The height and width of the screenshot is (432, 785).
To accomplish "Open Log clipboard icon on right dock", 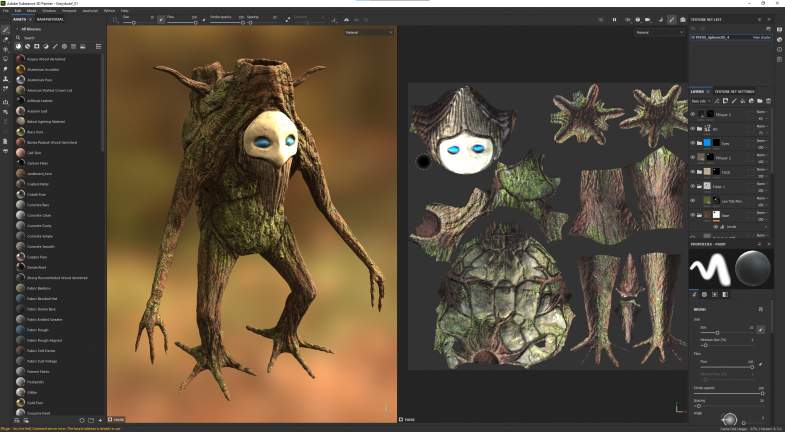I will [779, 60].
